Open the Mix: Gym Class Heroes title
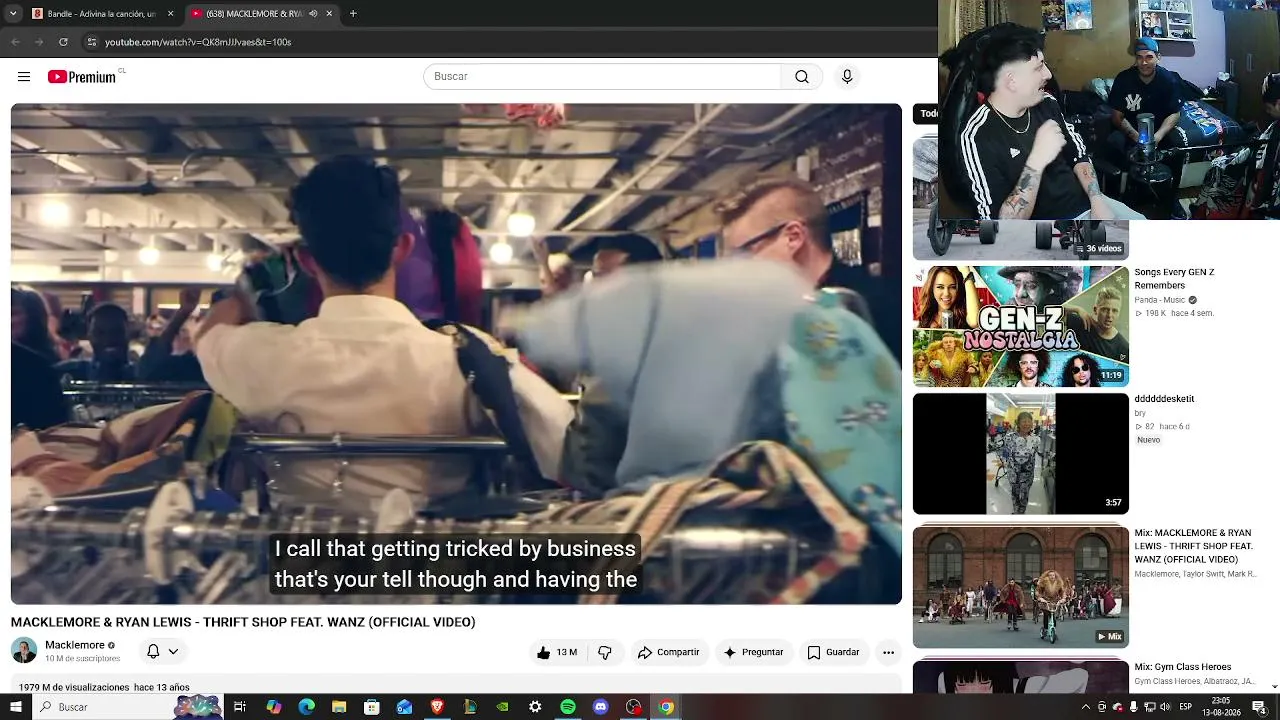1280x720 pixels. 1183,667
